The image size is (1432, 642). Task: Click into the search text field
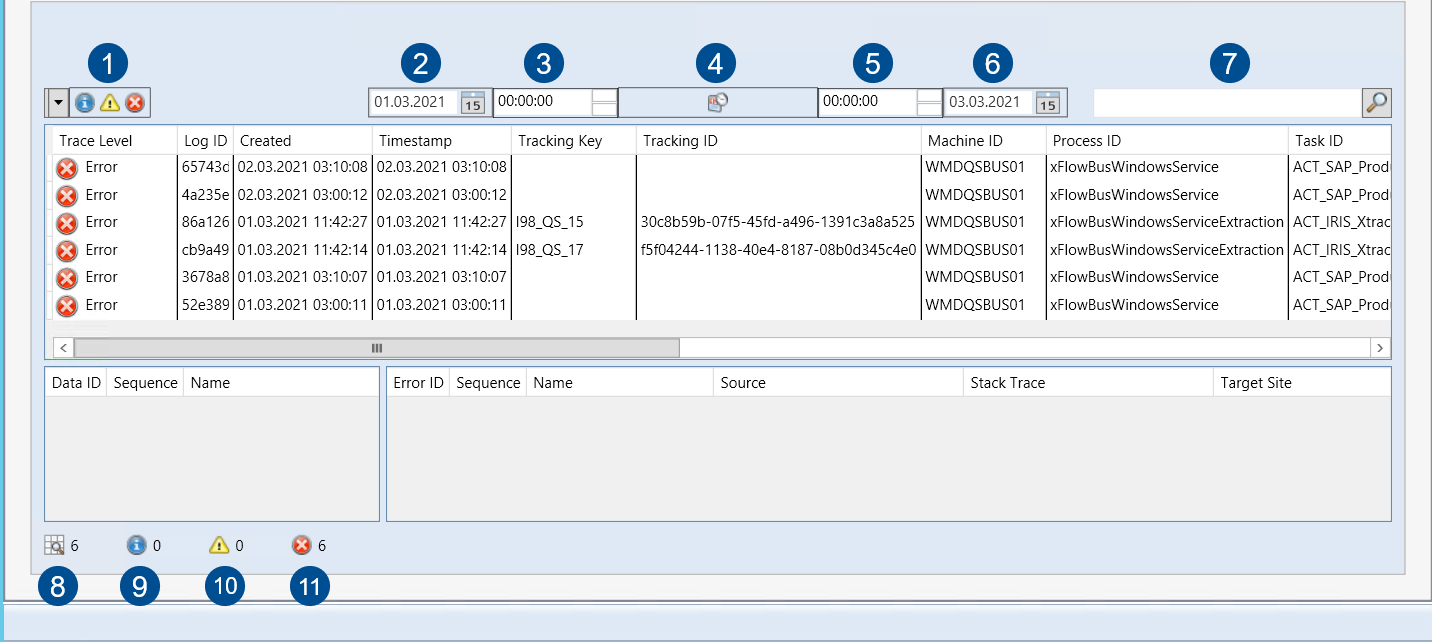click(x=1226, y=102)
